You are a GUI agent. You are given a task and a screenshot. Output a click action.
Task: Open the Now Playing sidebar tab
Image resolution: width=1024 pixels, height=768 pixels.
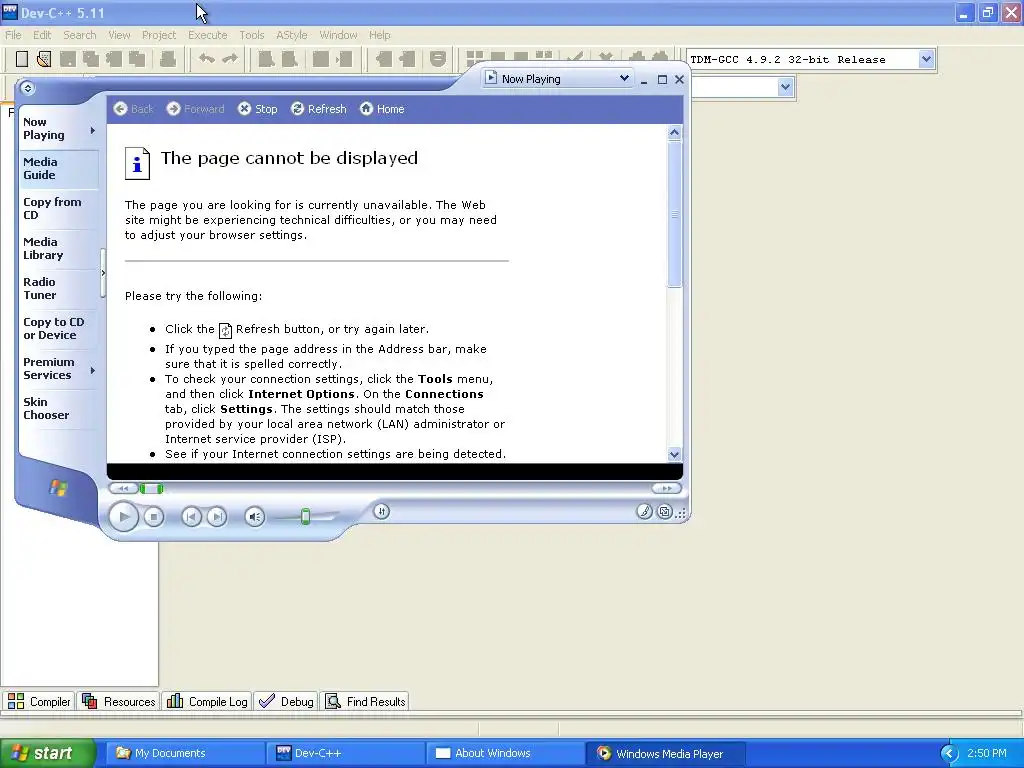tap(52, 129)
